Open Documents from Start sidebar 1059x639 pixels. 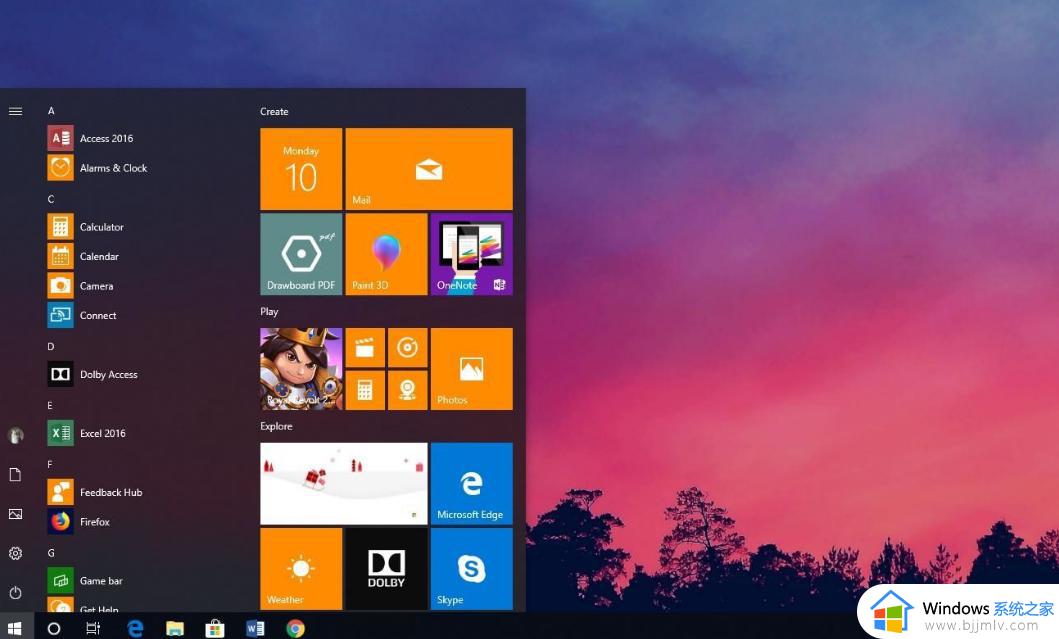tap(16, 474)
